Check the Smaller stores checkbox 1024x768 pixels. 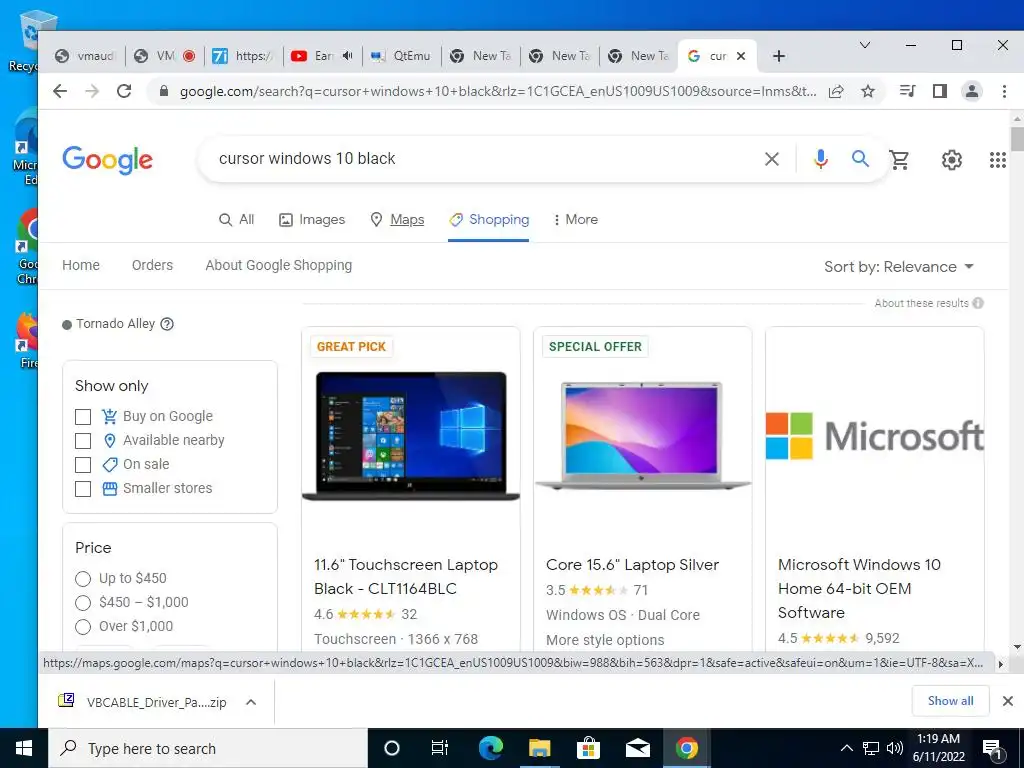tap(83, 488)
